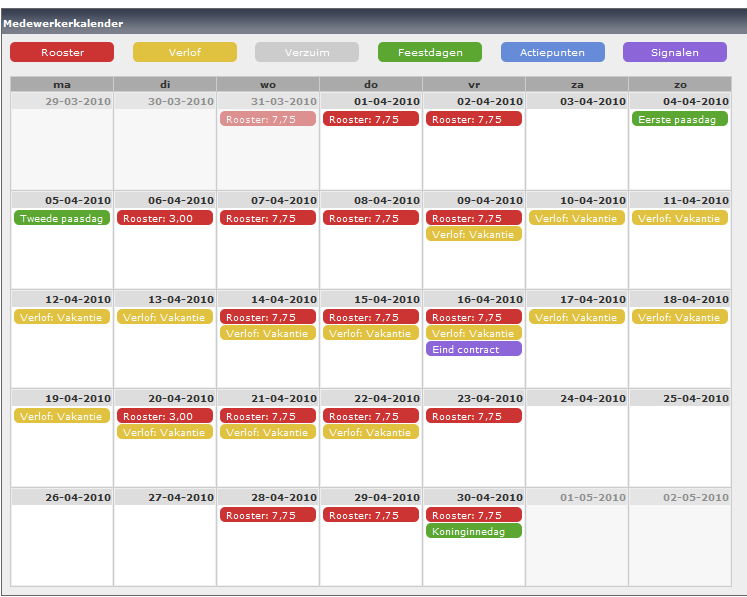
Task: Open Rooster: 7,75 entry on 23-04-2010
Action: tap(474, 416)
